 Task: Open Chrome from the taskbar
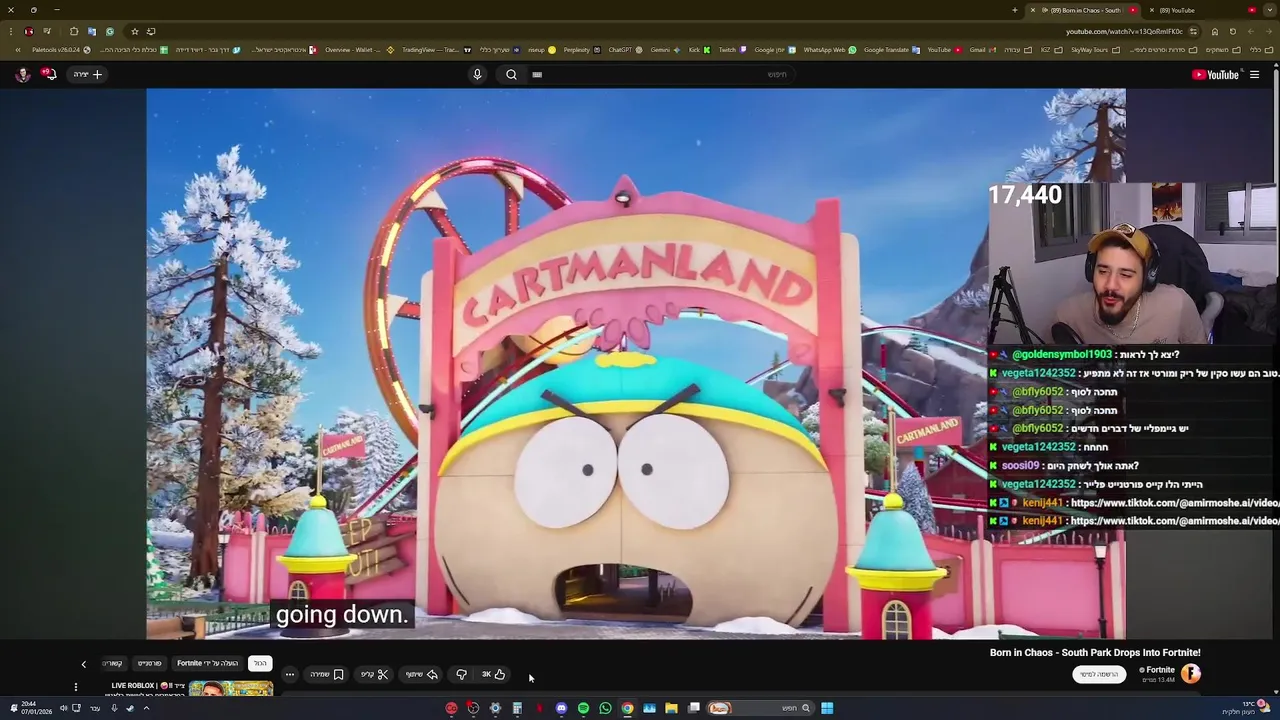click(627, 708)
